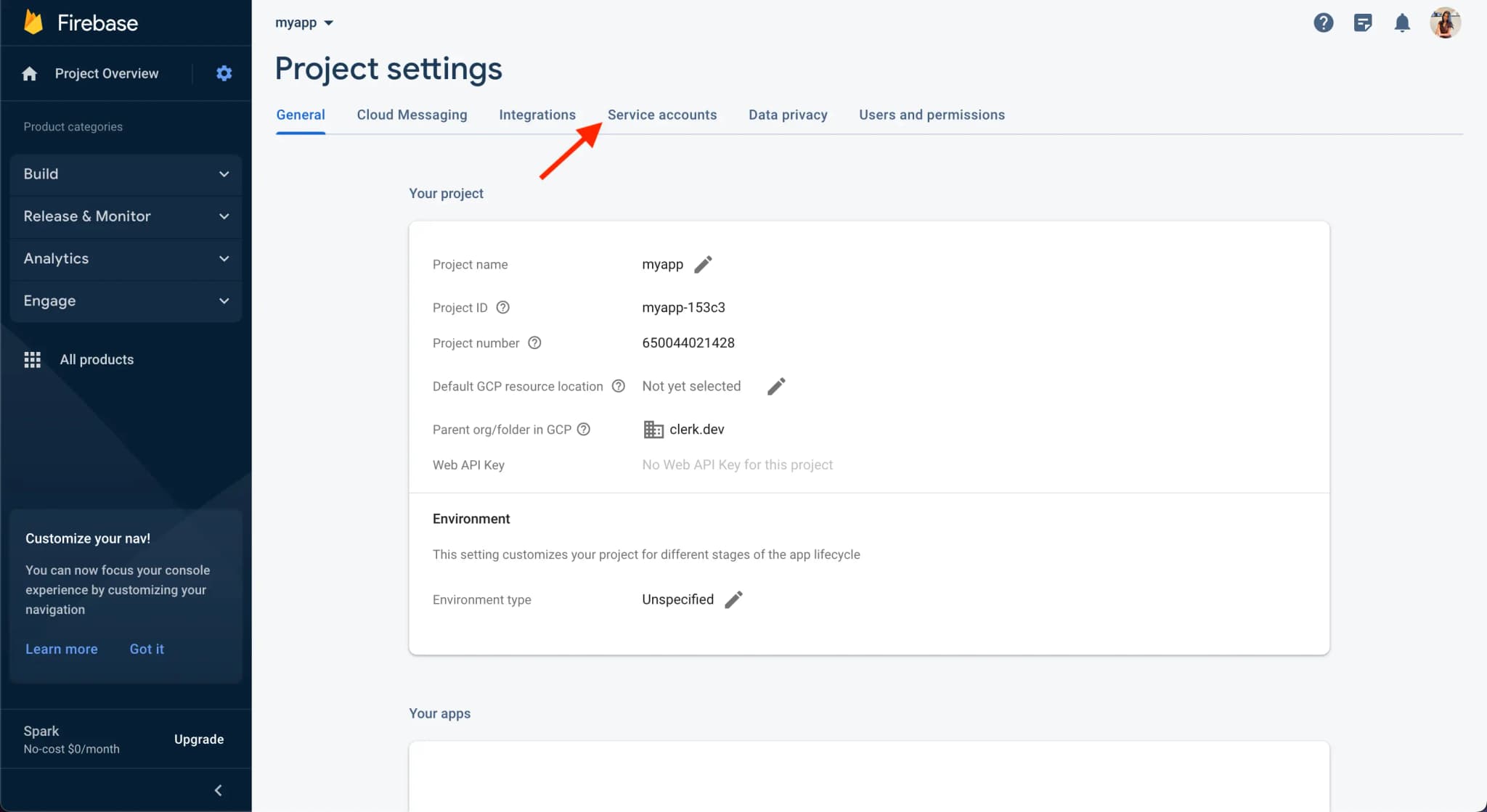Click the clerk.dev parent org text
1487x812 pixels.
[x=697, y=429]
